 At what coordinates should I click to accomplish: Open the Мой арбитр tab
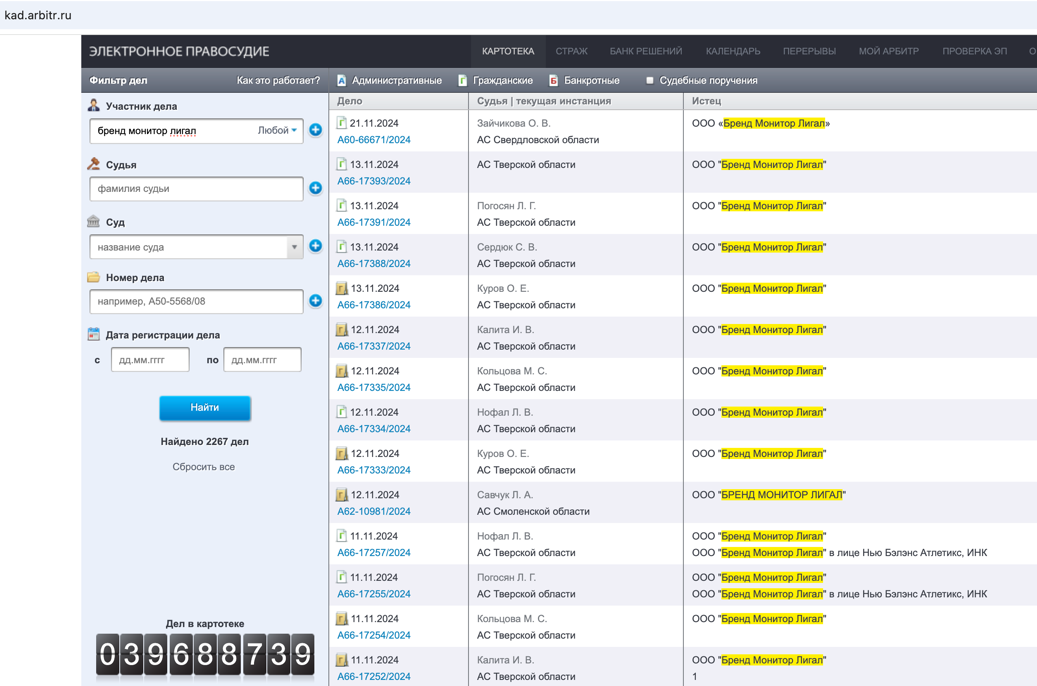click(889, 51)
